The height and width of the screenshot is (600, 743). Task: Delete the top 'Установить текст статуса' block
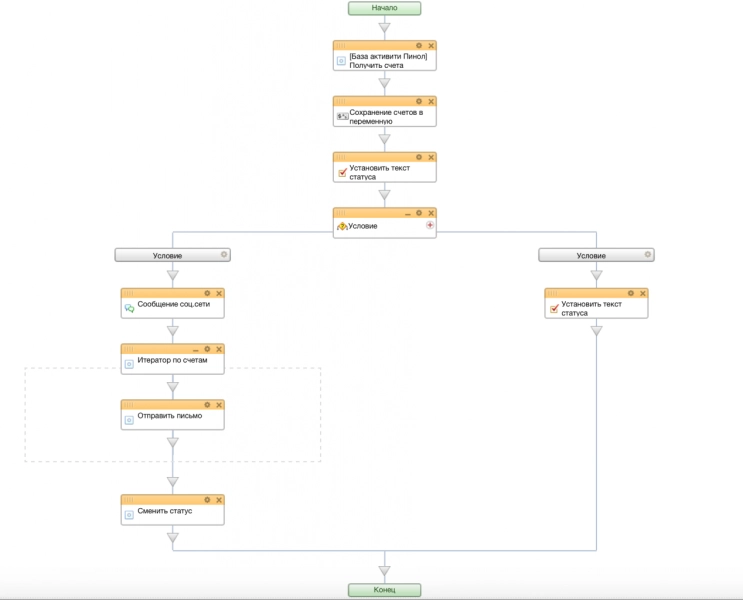click(431, 157)
